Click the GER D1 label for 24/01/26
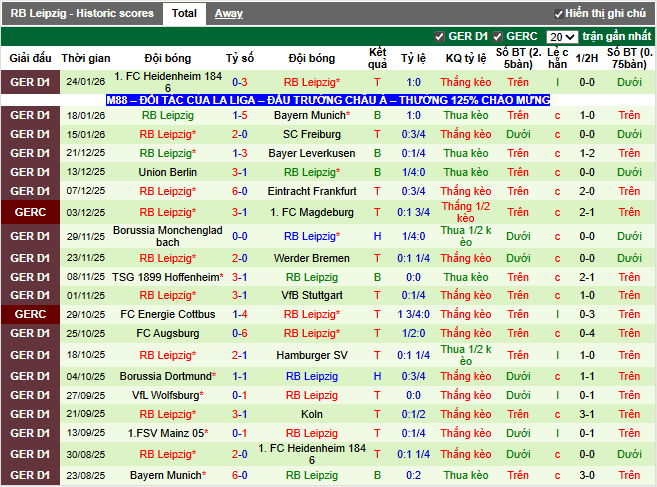657x487 pixels. pos(30,82)
